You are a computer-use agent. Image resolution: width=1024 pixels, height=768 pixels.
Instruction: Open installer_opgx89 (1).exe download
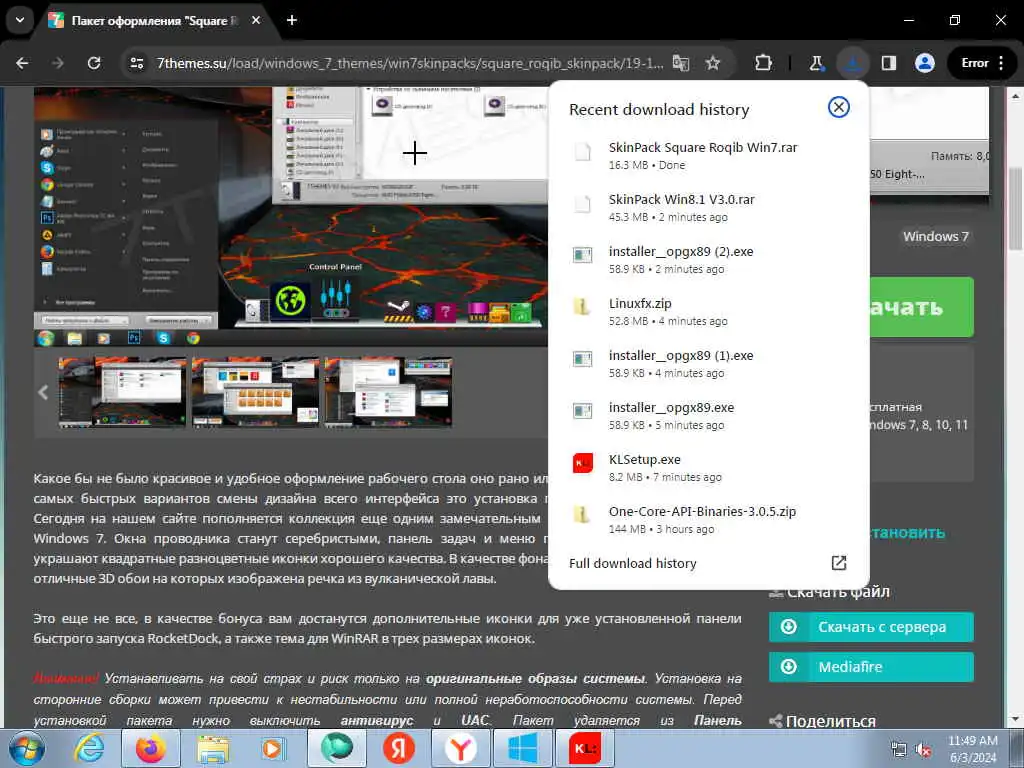click(x=709, y=364)
